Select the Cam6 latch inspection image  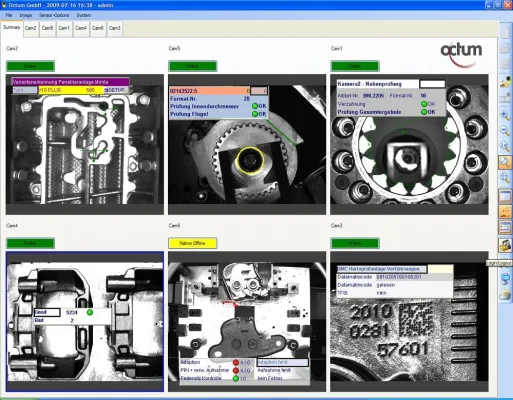[x=247, y=321]
